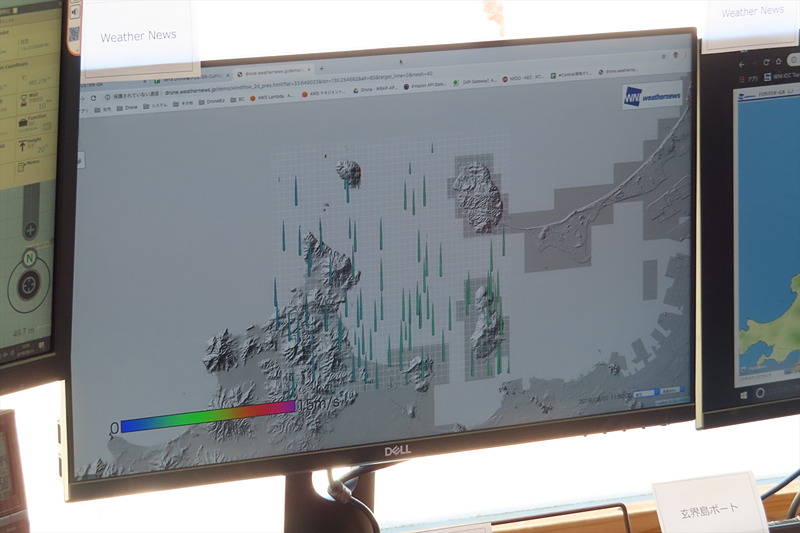The height and width of the screenshot is (533, 800).
Task: Click the left blue button beside the timestamp
Action: coord(646,393)
